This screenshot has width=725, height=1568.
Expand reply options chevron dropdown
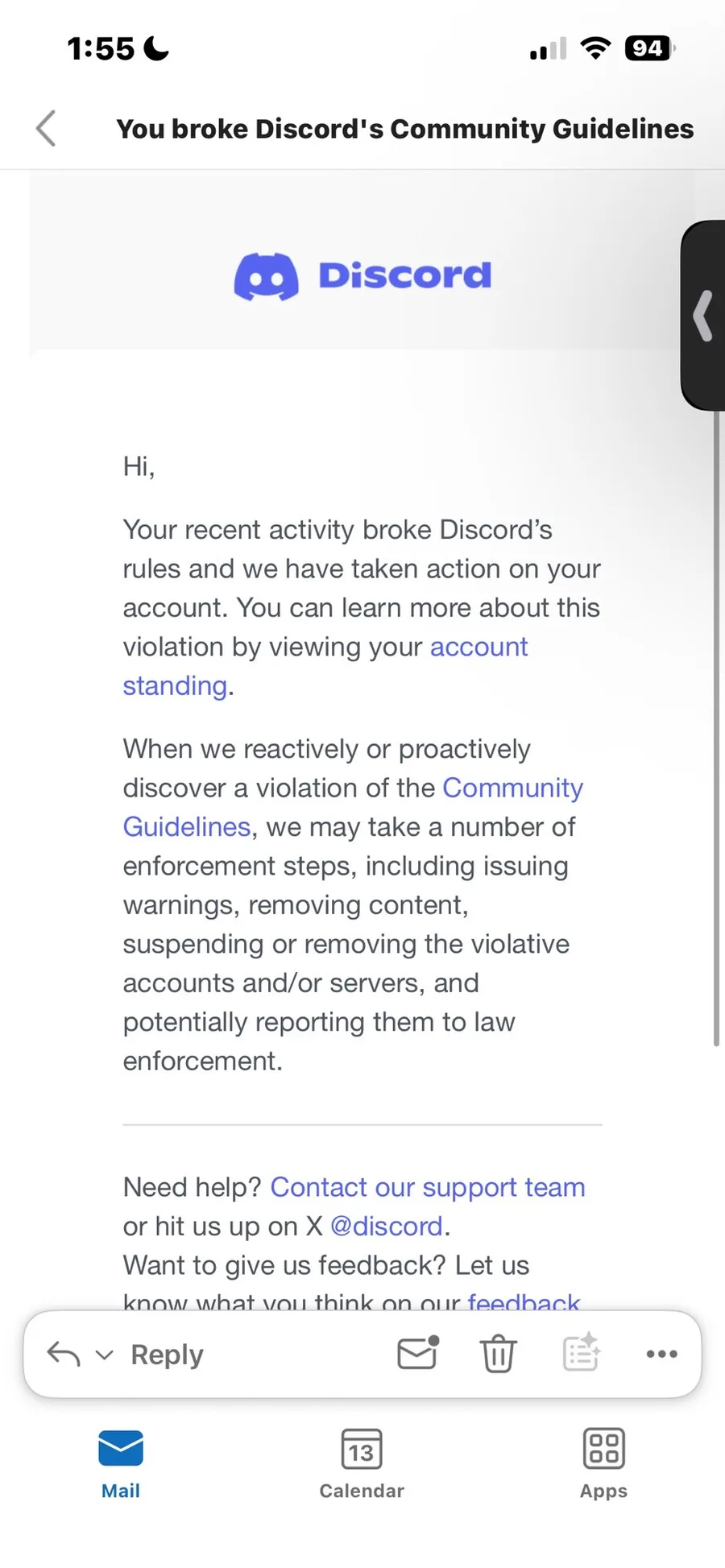(x=105, y=1355)
